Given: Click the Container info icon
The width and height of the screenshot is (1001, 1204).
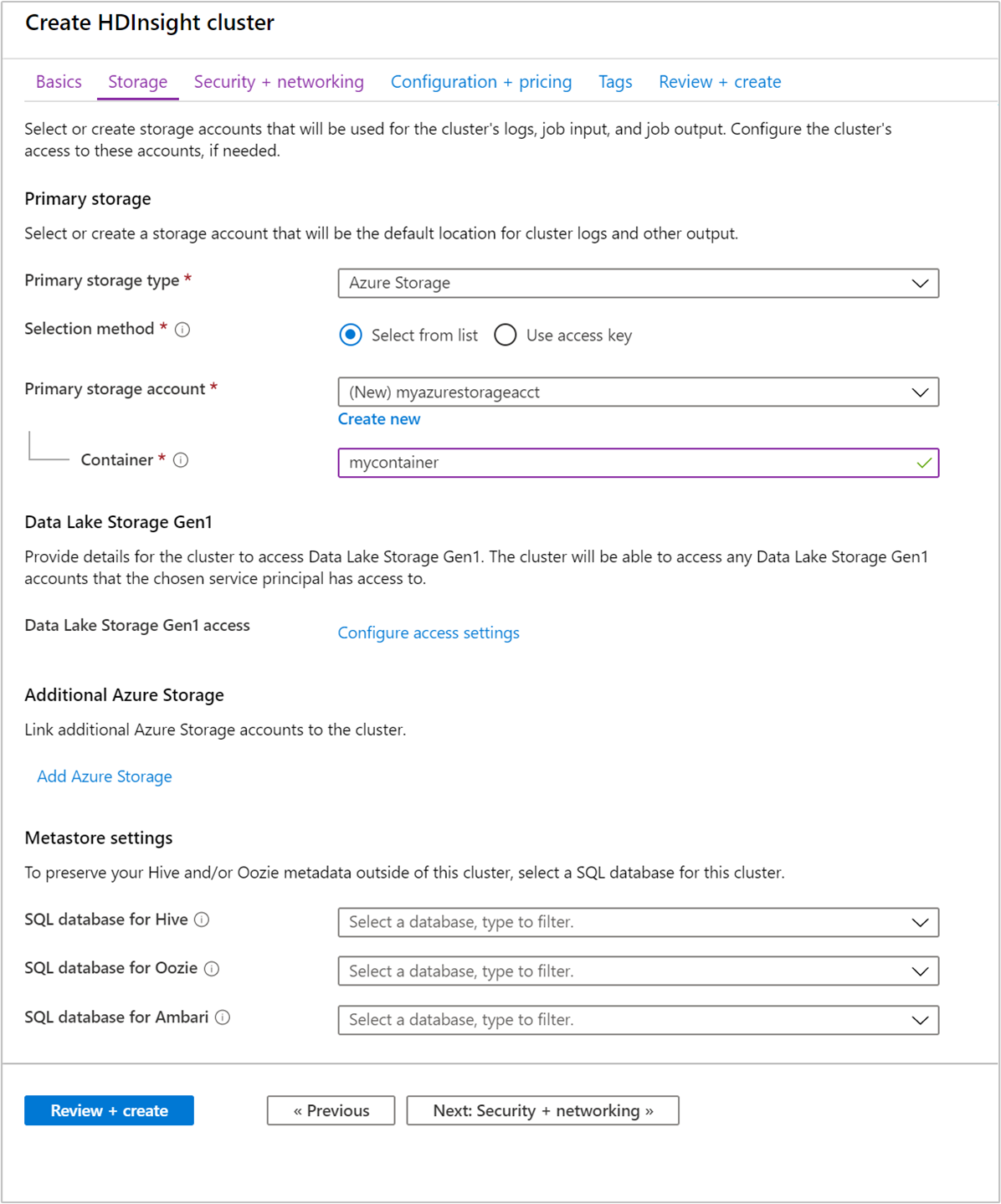Looking at the screenshot, I should pos(181,460).
